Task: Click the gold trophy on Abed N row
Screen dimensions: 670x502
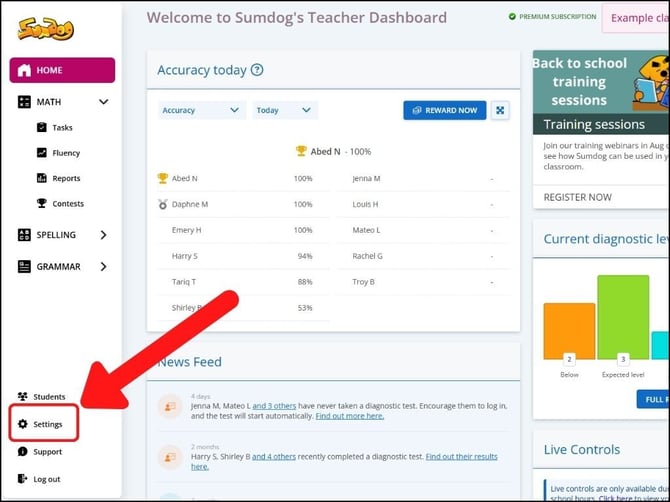Action: coord(162,178)
